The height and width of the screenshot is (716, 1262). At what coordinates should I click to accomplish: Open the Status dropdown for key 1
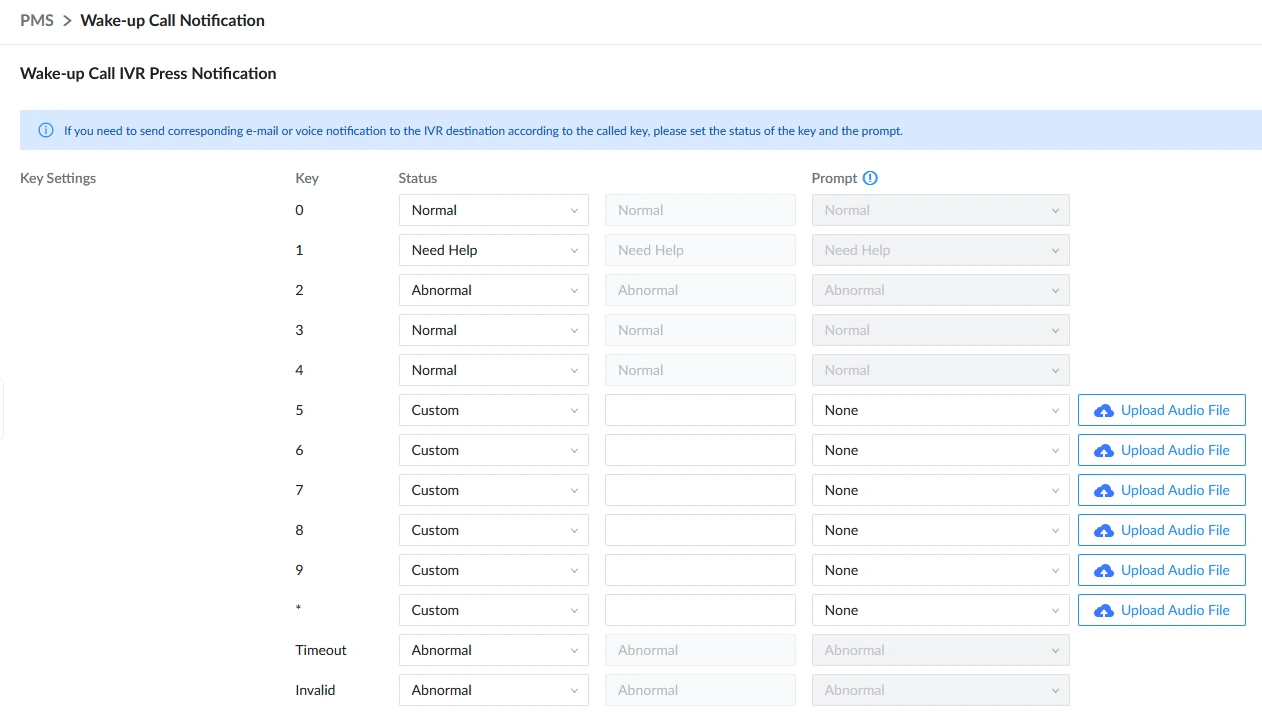click(x=493, y=250)
